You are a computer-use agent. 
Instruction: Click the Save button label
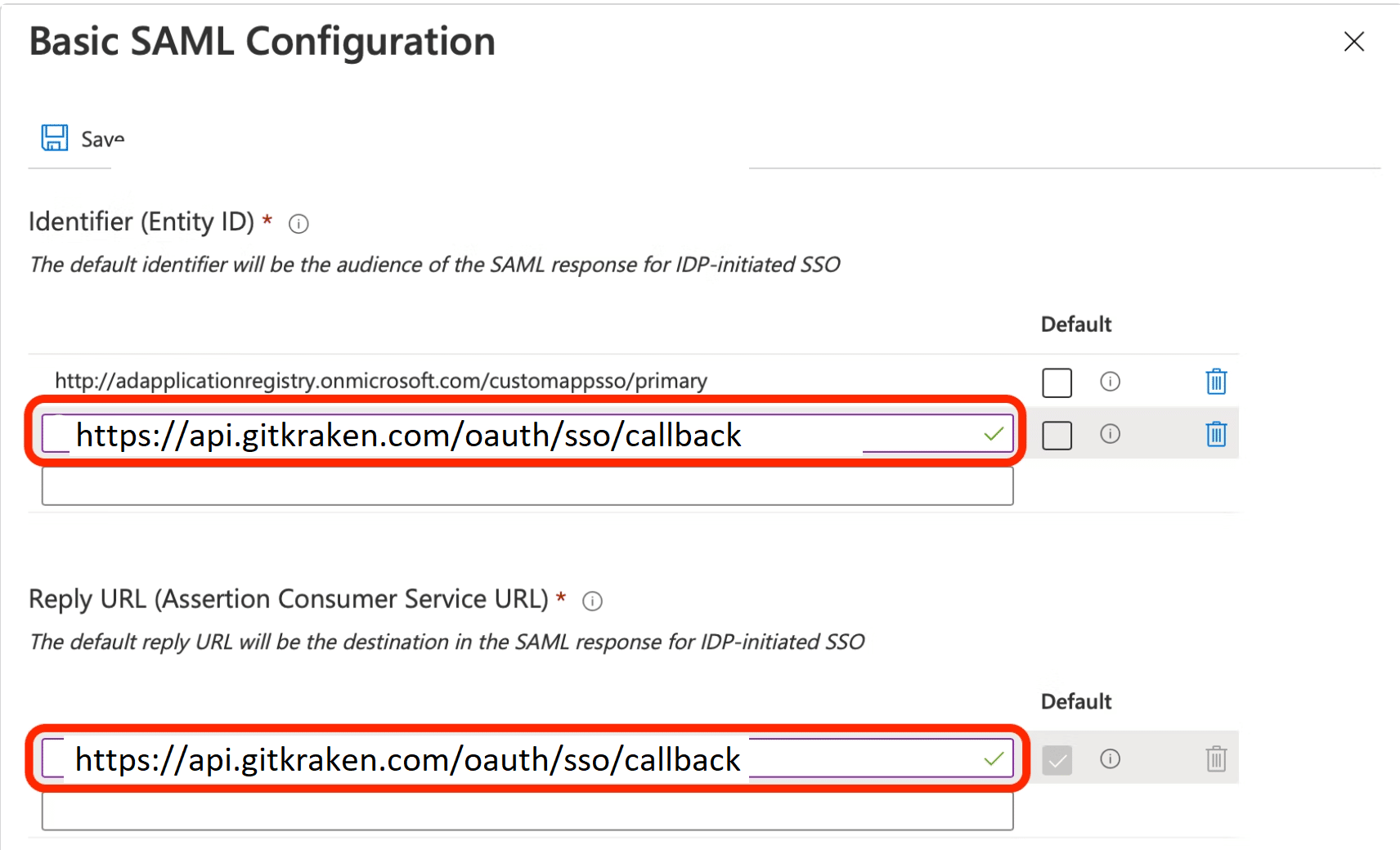tap(103, 140)
